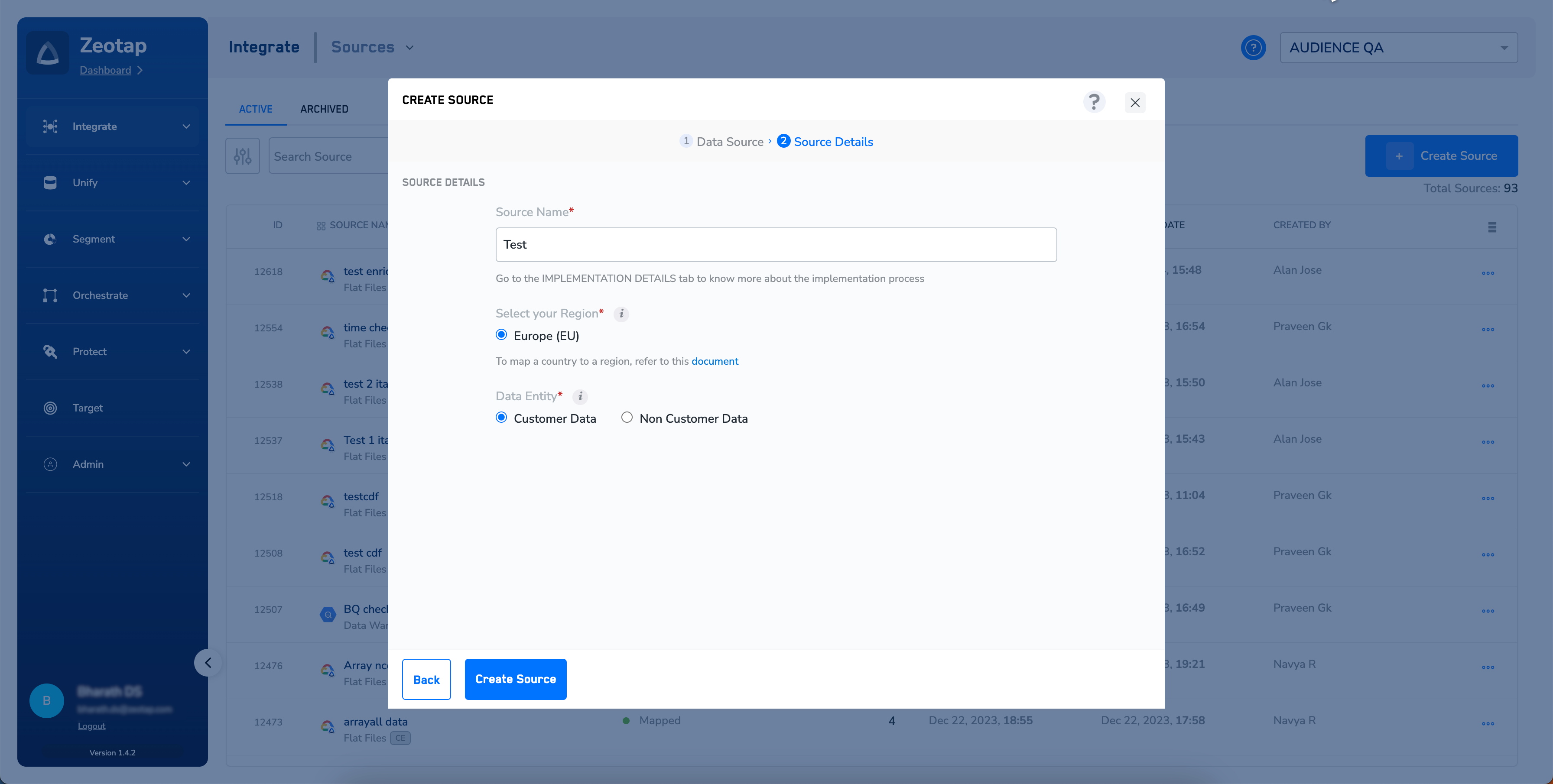This screenshot has width=1553, height=784.
Task: Open the region mapping document link
Action: pos(715,362)
